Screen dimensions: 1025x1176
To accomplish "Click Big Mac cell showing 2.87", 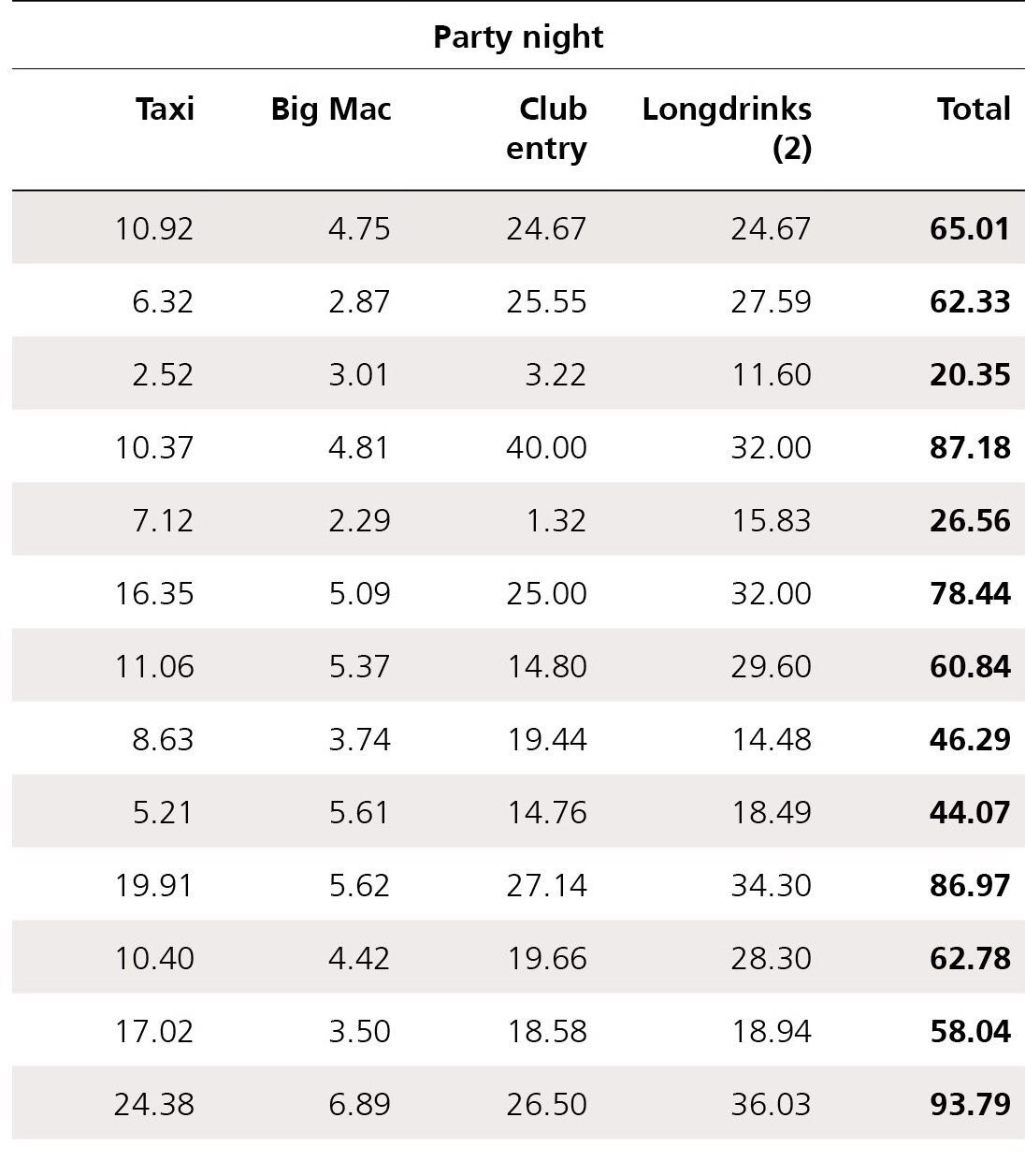I will pos(359,302).
